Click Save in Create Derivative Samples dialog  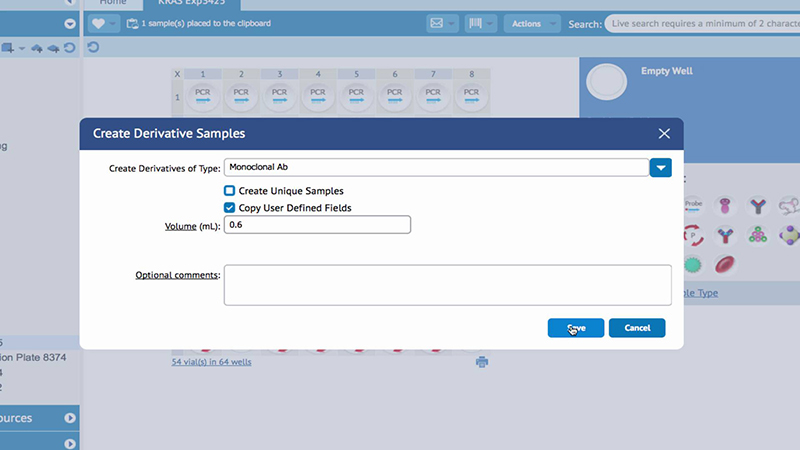click(576, 328)
